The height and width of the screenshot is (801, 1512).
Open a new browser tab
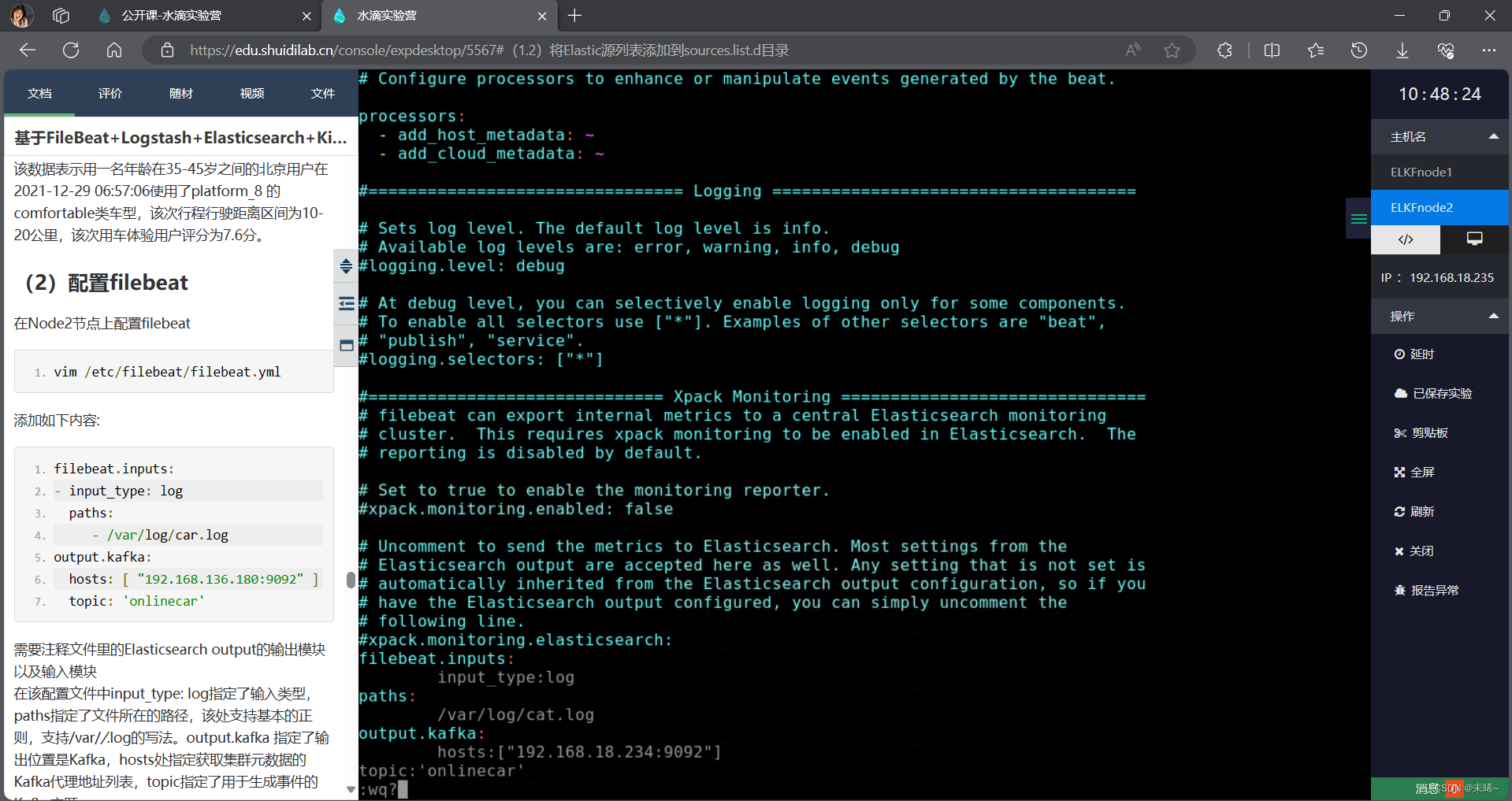(x=575, y=15)
